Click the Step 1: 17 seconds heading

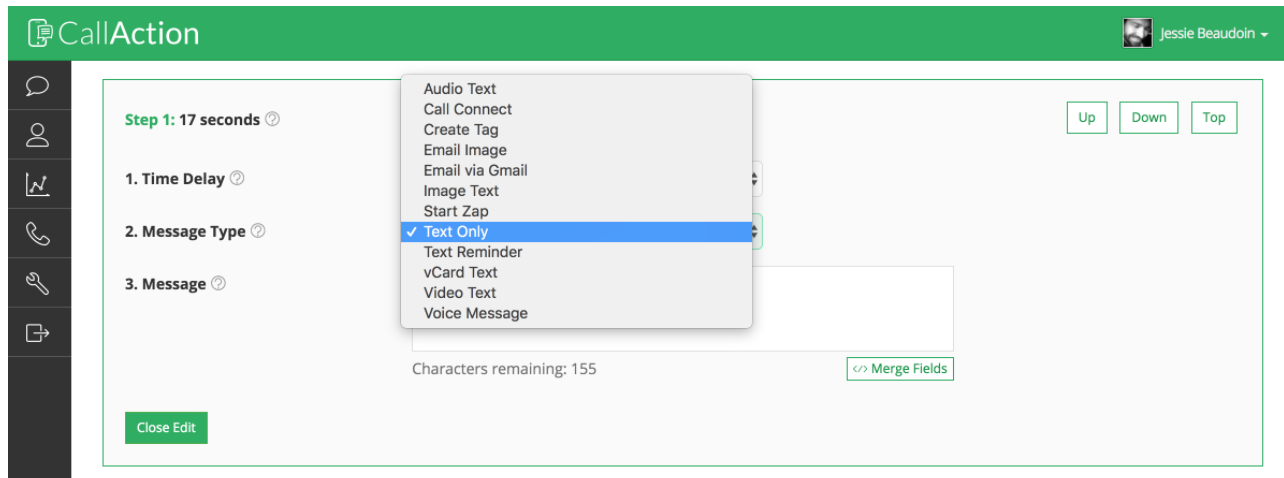click(192, 120)
